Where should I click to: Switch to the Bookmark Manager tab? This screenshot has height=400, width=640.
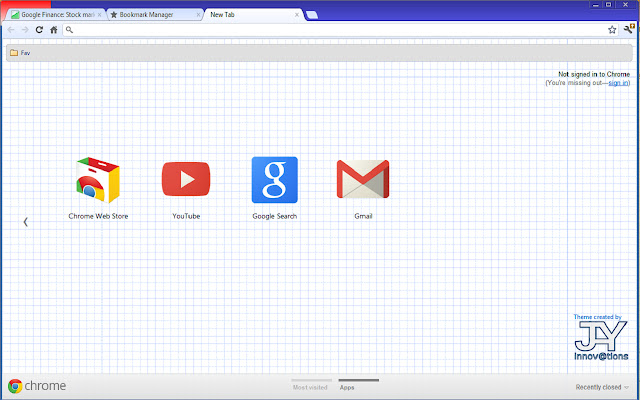pyautogui.click(x=155, y=15)
